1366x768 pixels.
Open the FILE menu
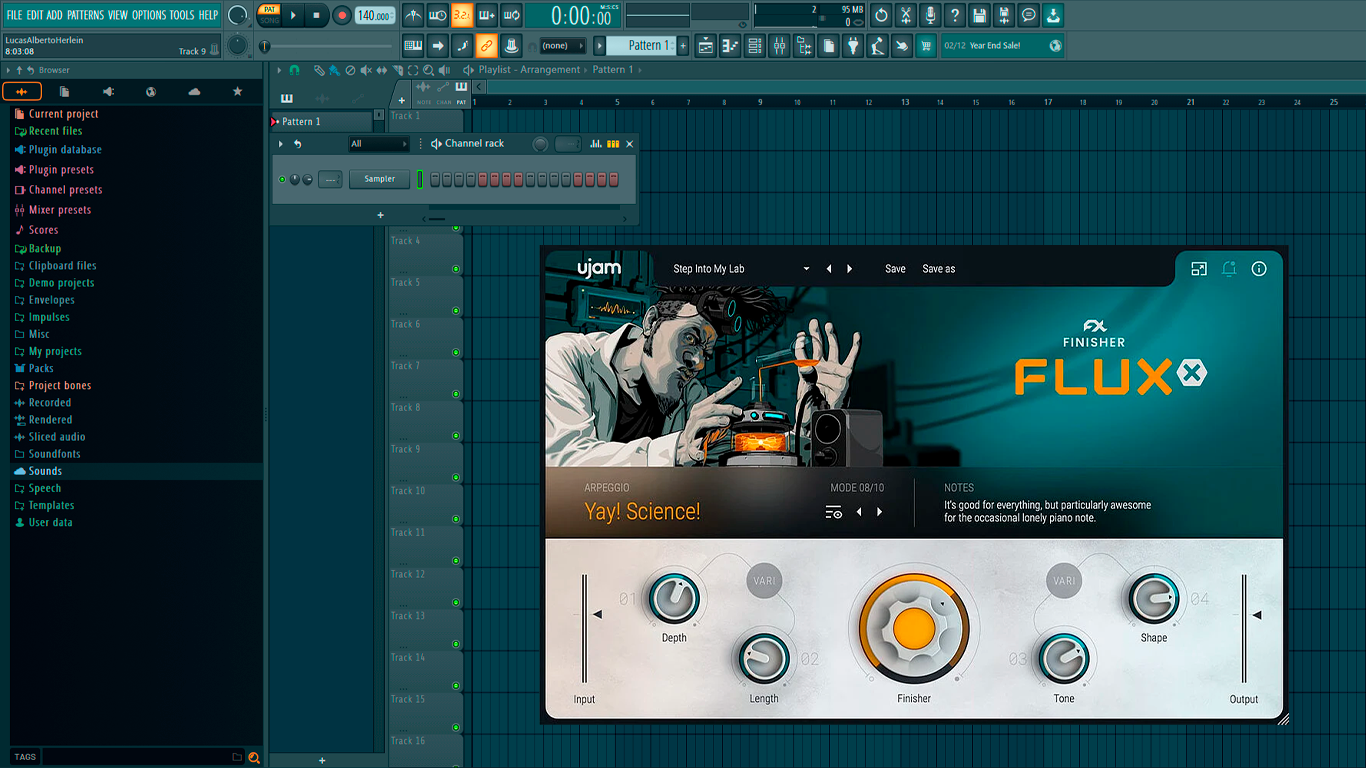[14, 15]
